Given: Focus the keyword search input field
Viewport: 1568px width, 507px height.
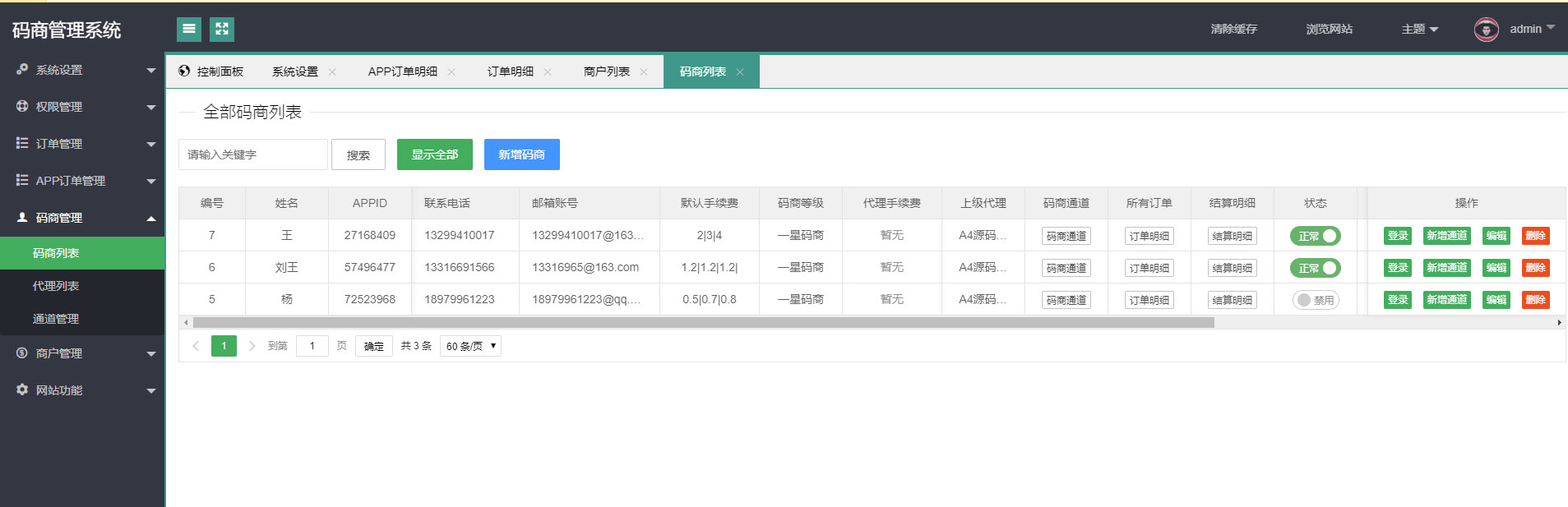Looking at the screenshot, I should pyautogui.click(x=253, y=154).
